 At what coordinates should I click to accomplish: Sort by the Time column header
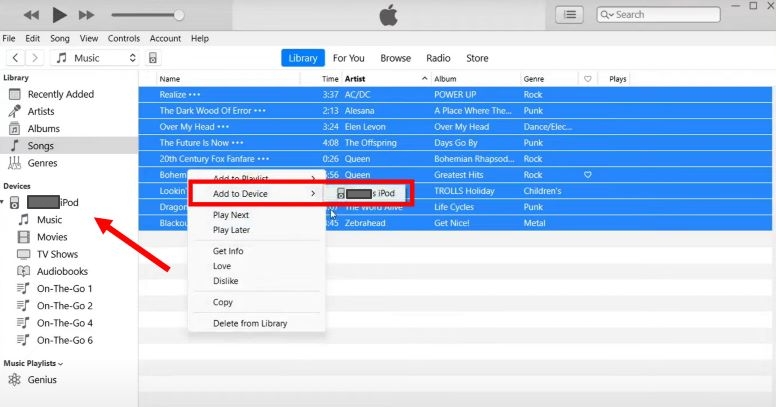point(330,79)
